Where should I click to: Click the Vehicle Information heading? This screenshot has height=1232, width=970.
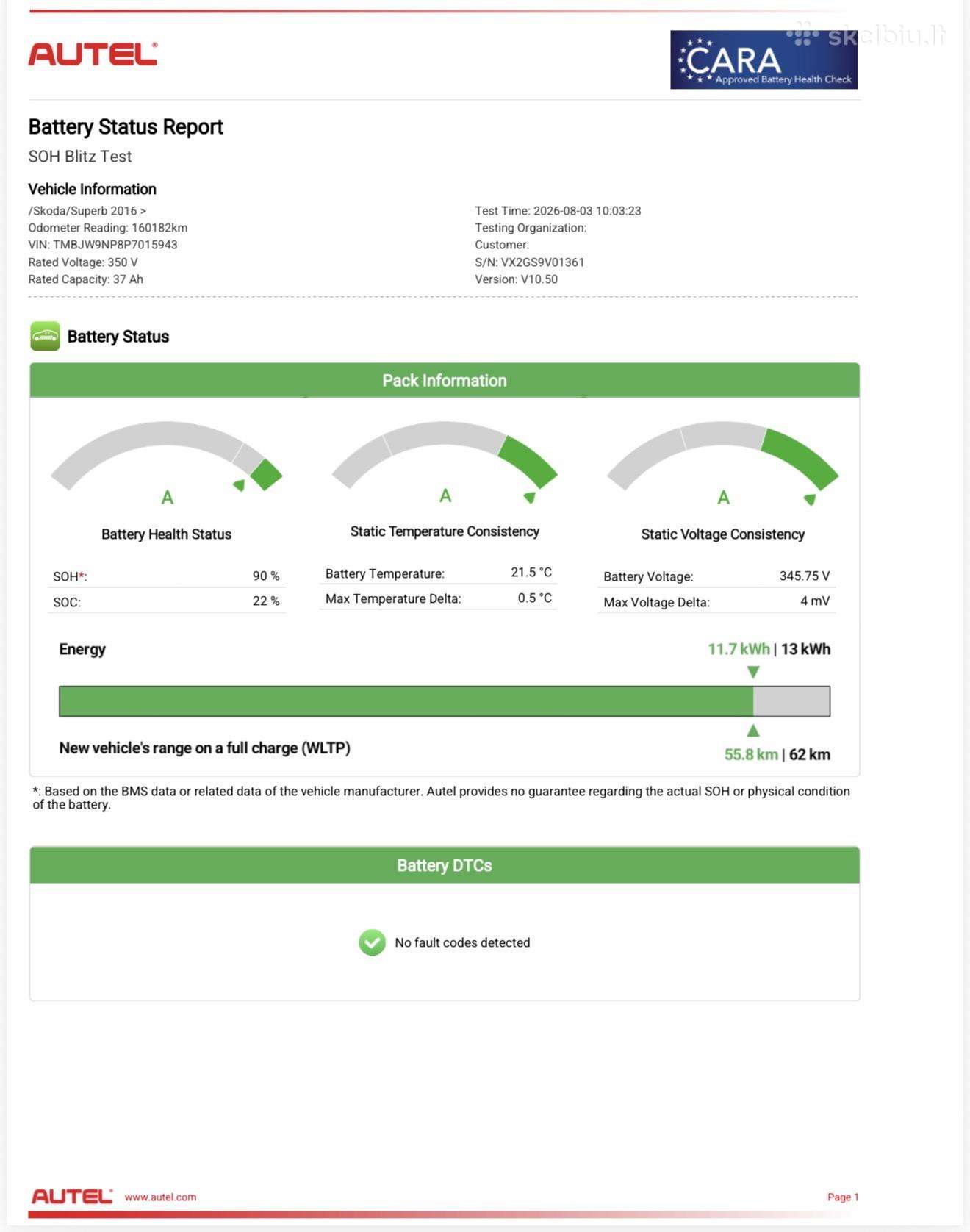93,189
